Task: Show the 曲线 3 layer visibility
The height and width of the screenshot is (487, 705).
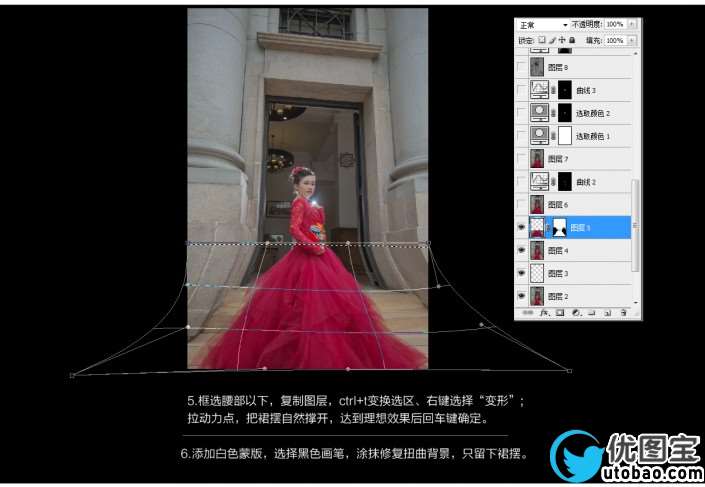Action: [522, 90]
